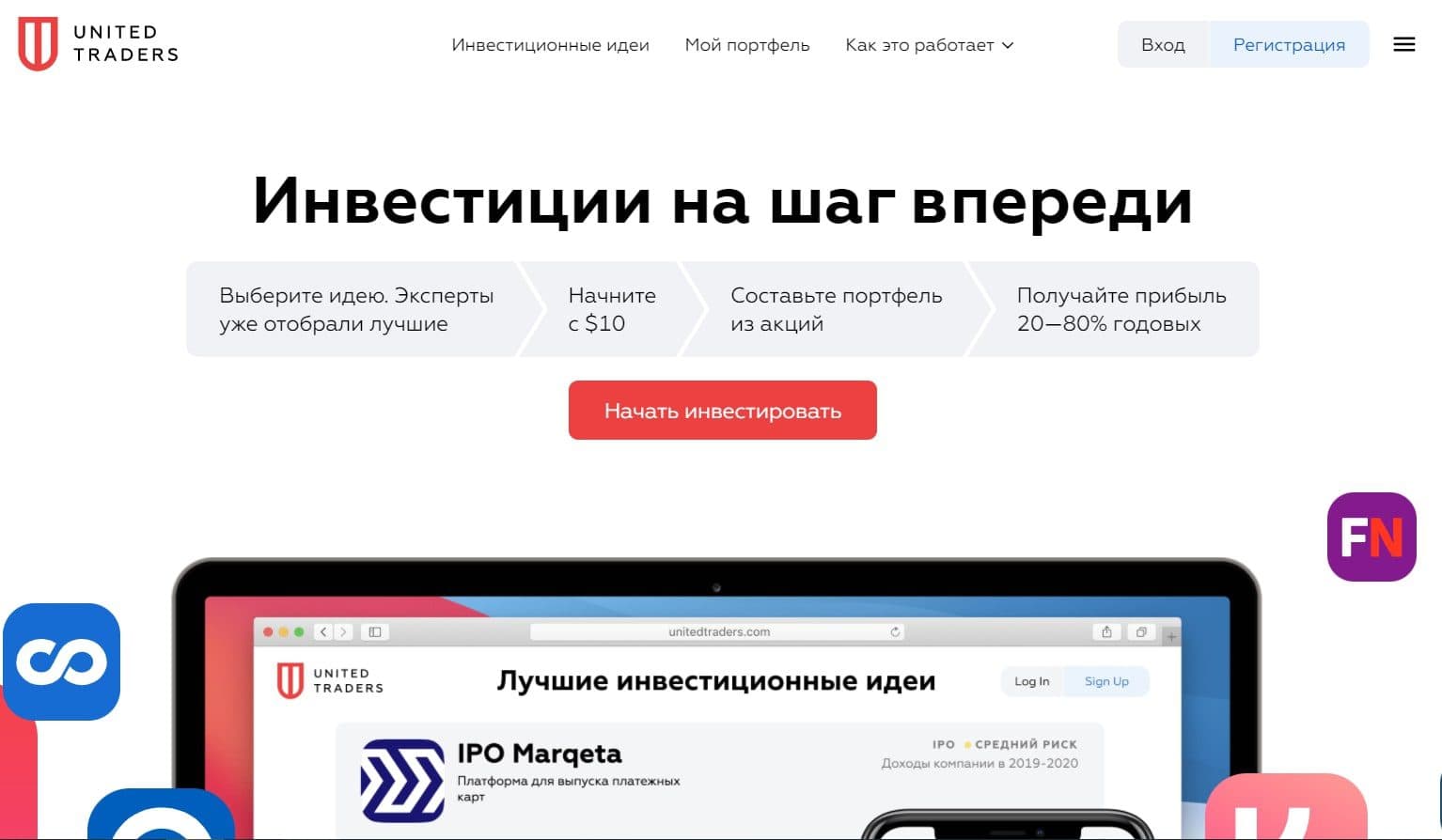Click the tabs overview icon in mockup browser
Viewport: 1442px width, 840px height.
[1141, 631]
